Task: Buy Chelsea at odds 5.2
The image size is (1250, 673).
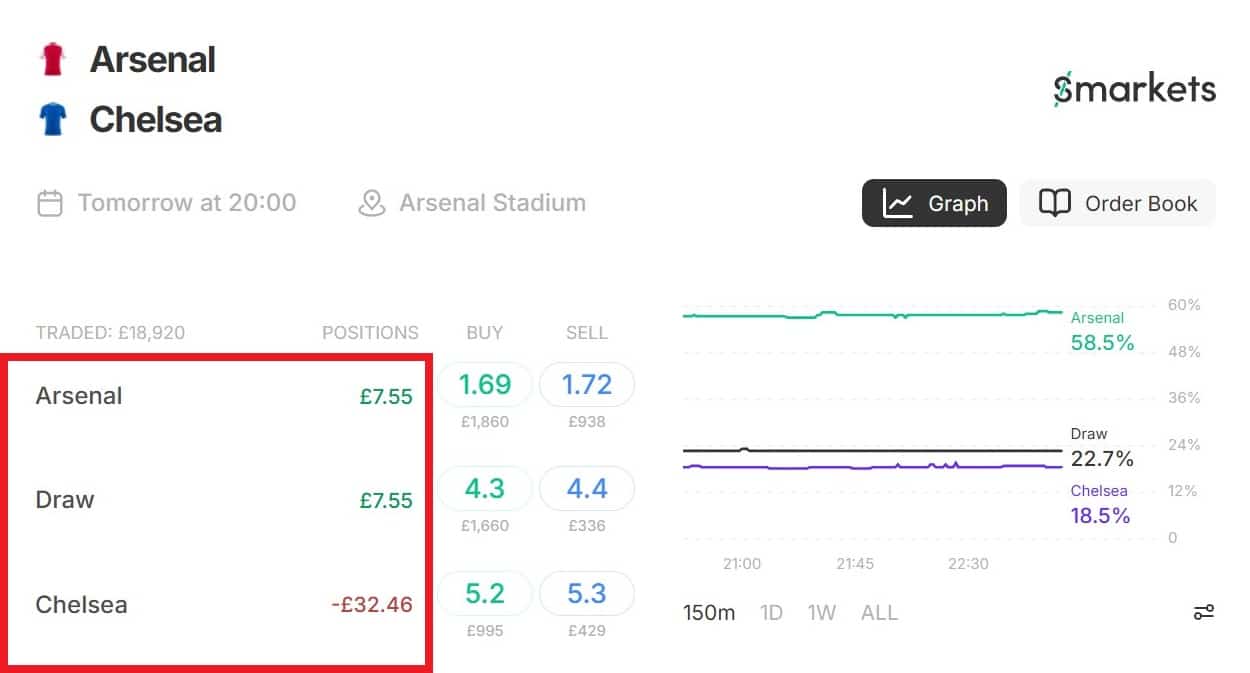Action: click(485, 594)
